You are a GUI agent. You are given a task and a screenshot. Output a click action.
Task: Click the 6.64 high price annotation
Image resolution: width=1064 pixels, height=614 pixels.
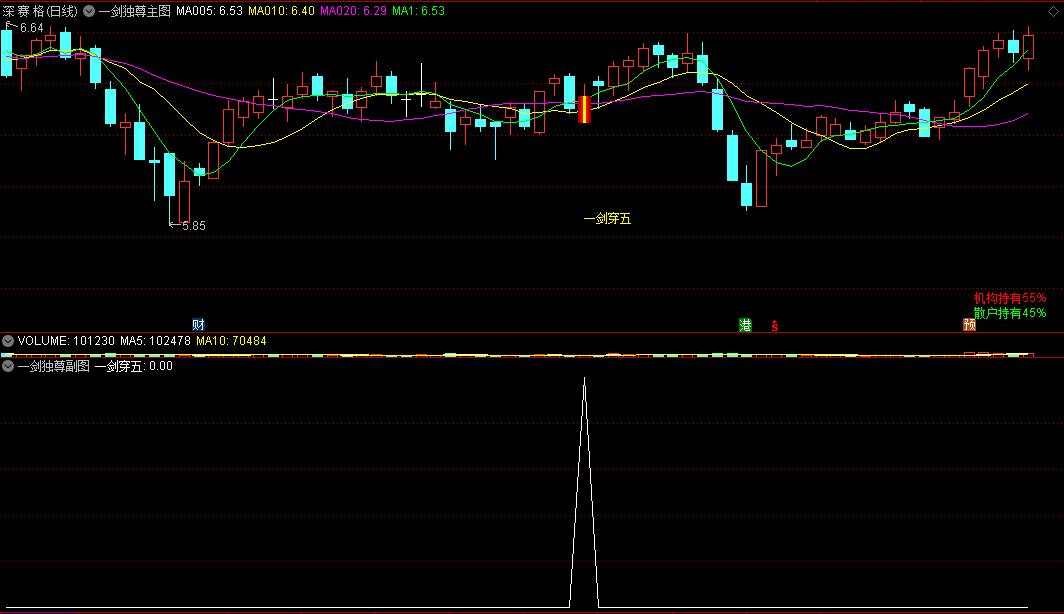click(31, 28)
